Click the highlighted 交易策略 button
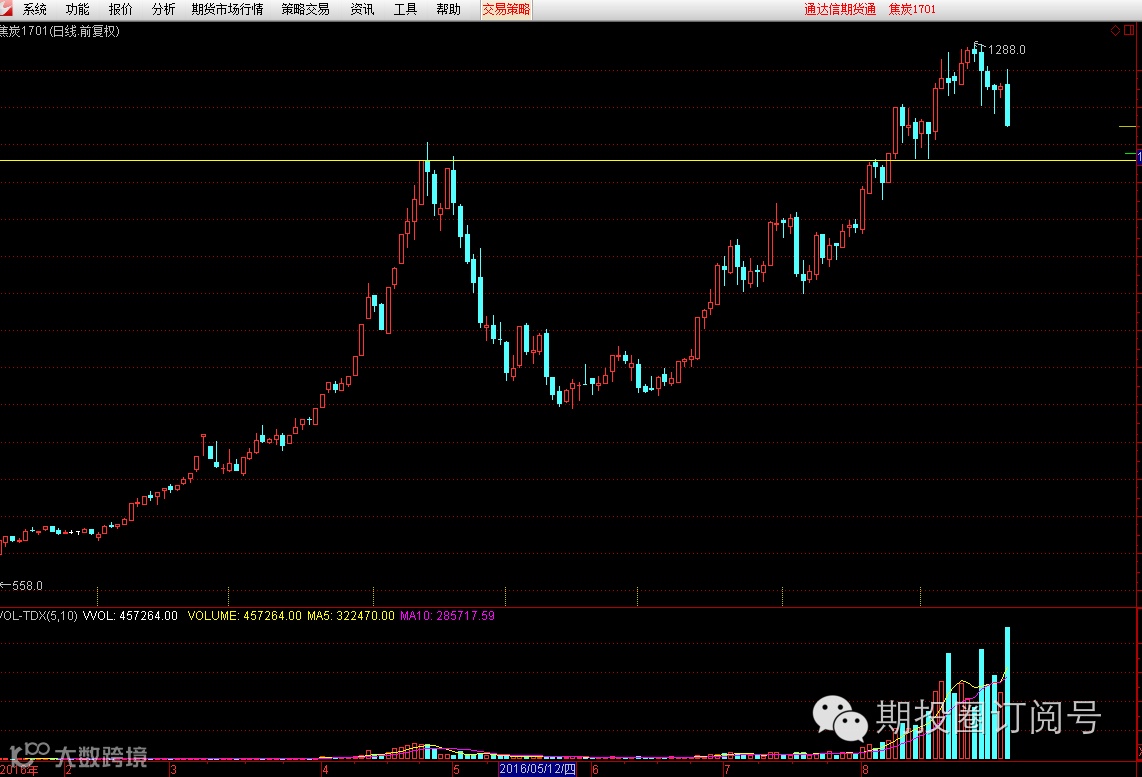Viewport: 1142px width, 777px height. 506,9
